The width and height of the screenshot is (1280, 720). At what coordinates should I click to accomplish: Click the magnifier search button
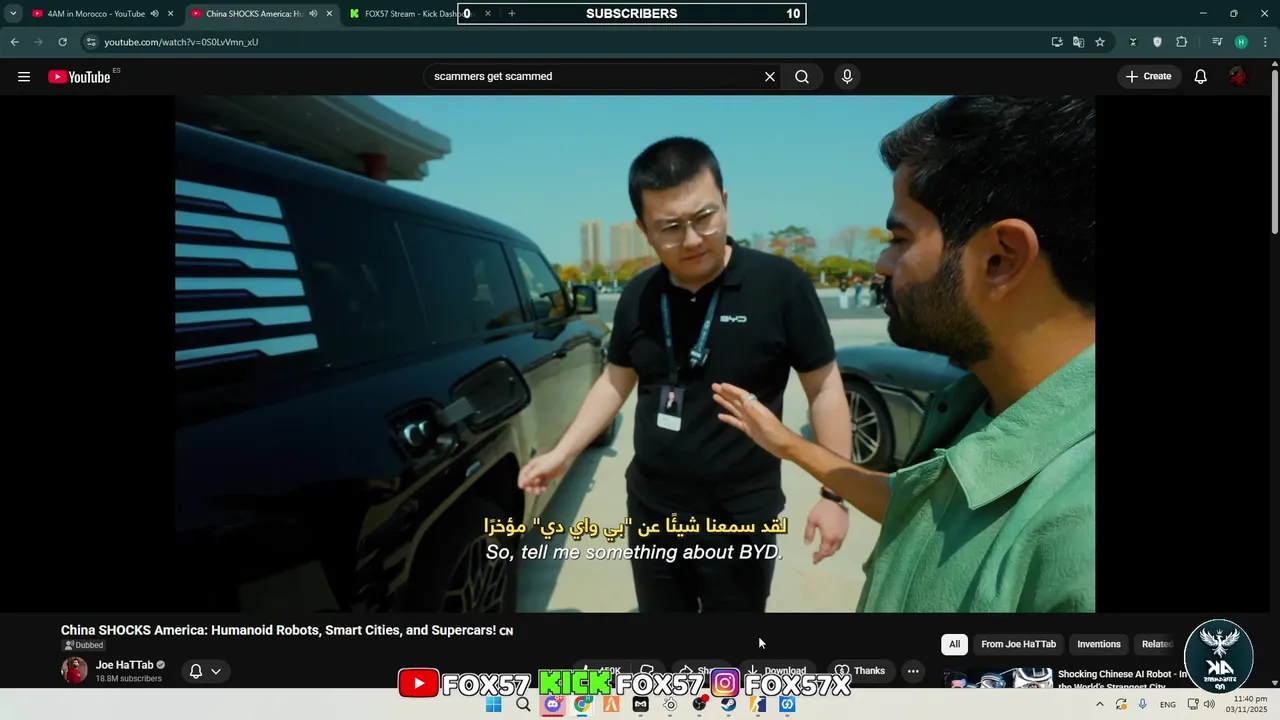click(x=802, y=77)
